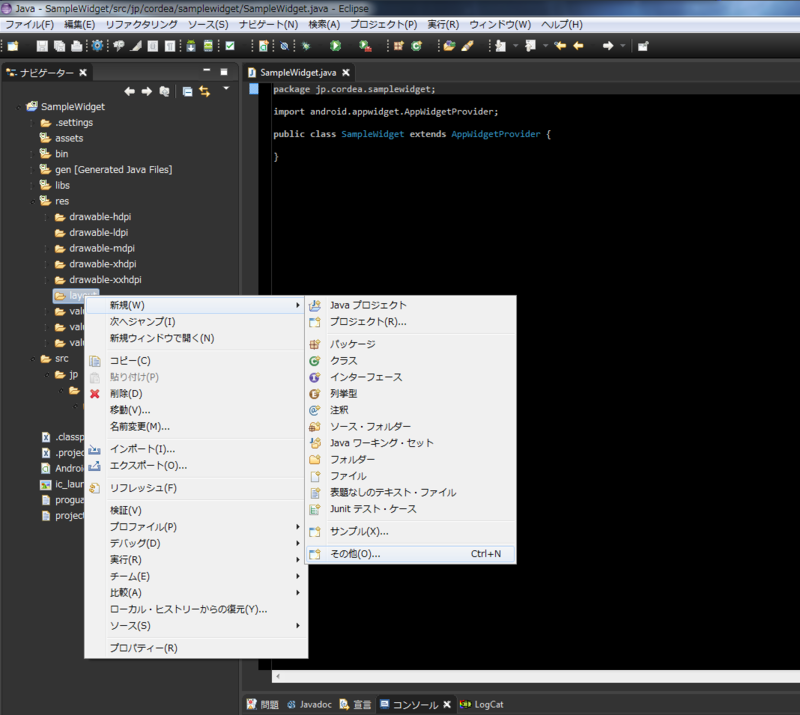Minimize the Navigator panel

(x=207, y=70)
